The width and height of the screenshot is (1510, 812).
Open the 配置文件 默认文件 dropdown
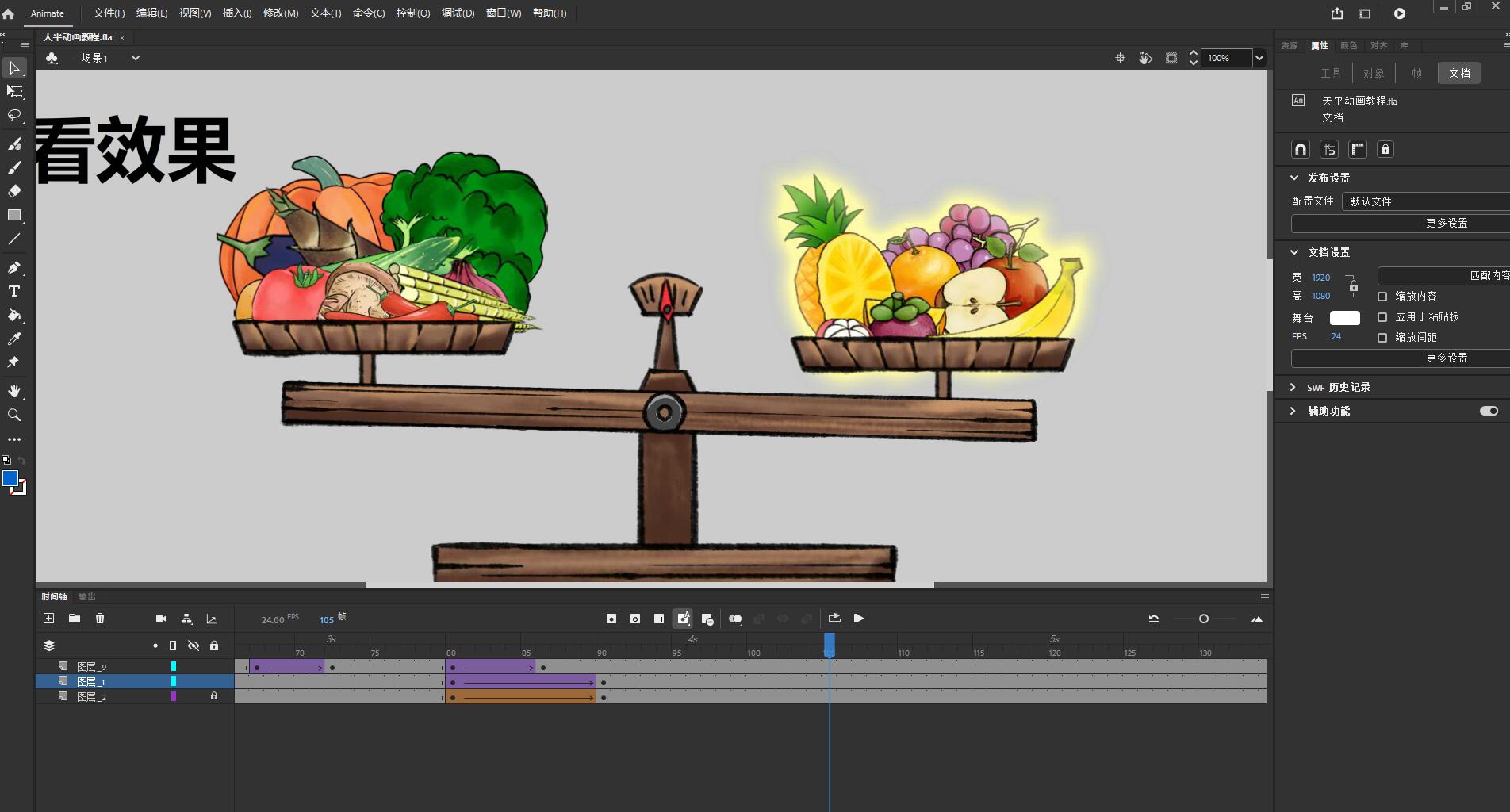click(1425, 201)
